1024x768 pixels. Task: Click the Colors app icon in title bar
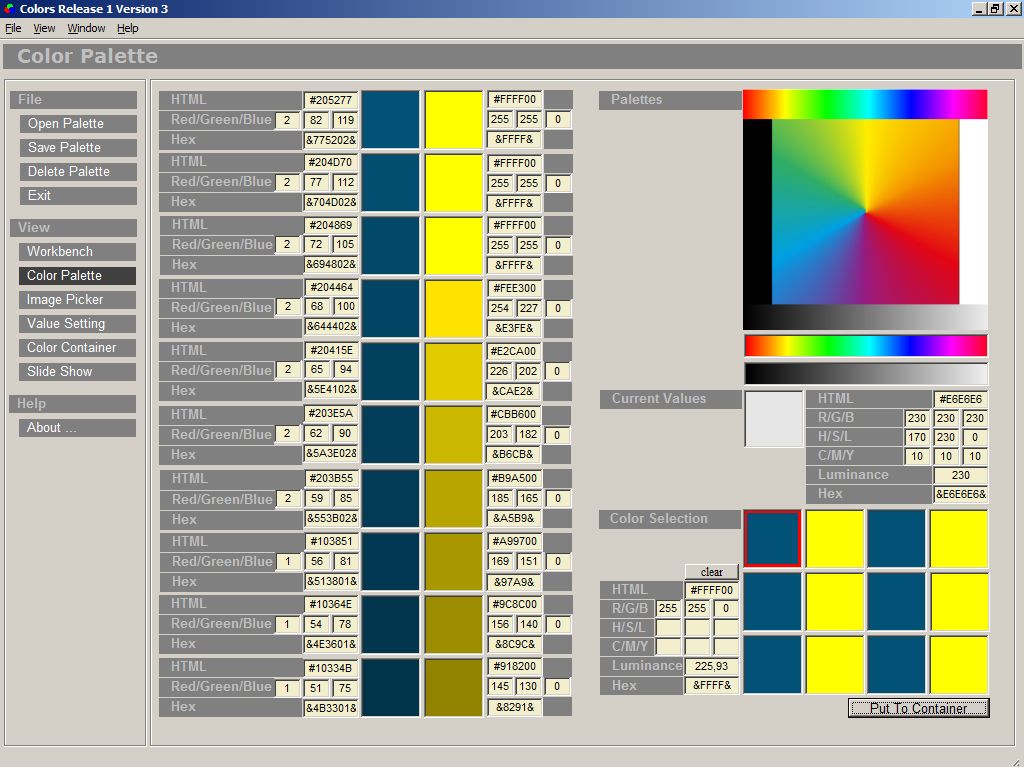pos(9,8)
